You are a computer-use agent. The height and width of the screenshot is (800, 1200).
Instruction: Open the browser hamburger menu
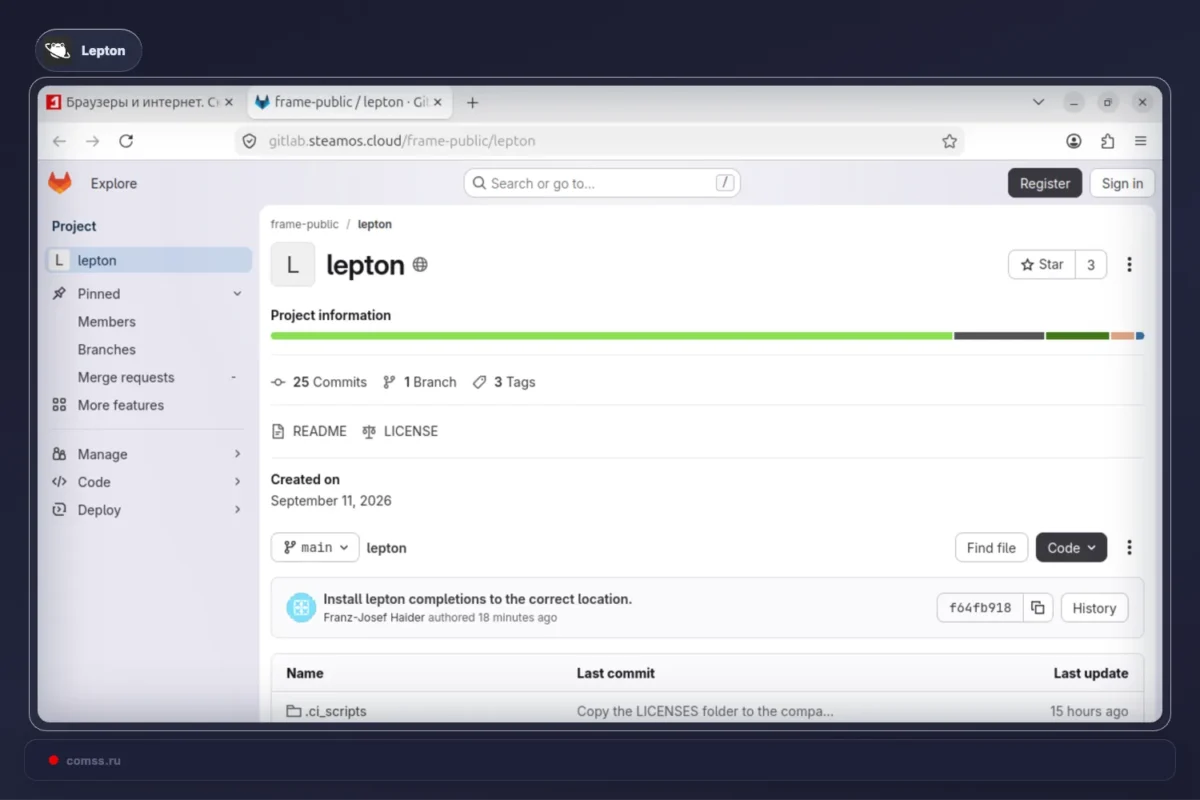click(1140, 141)
